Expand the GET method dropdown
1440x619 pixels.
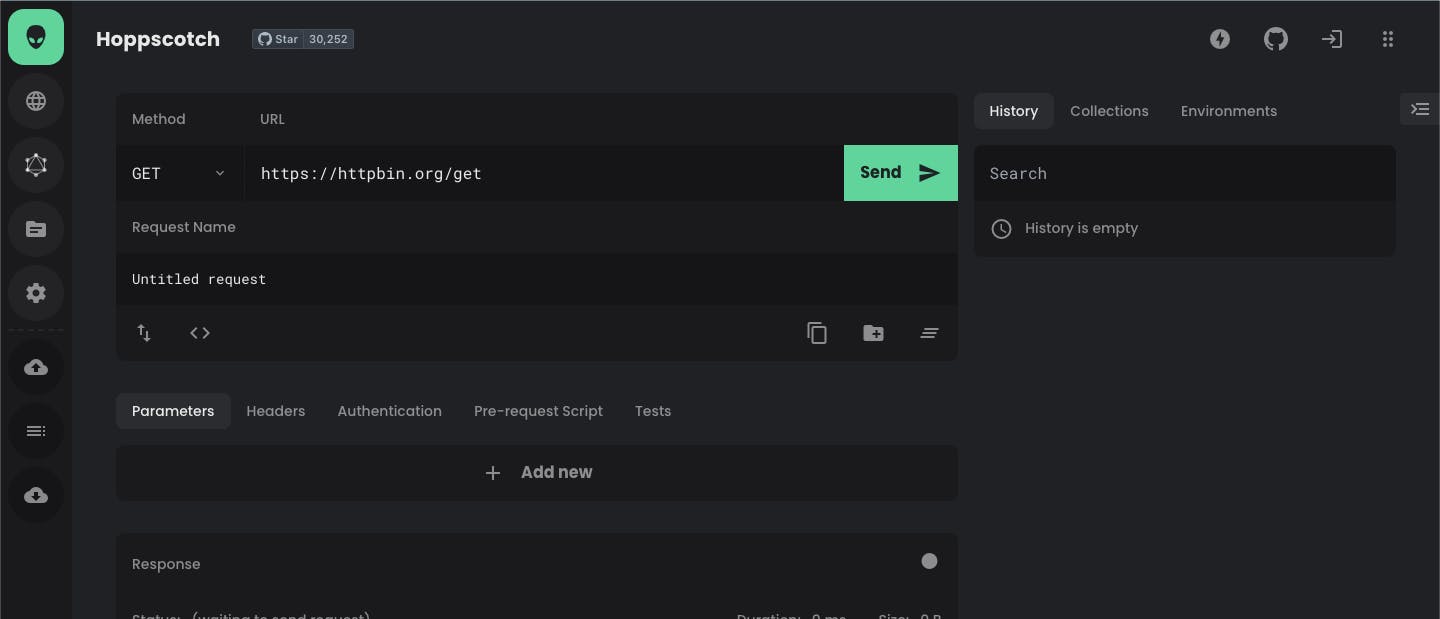(x=179, y=173)
